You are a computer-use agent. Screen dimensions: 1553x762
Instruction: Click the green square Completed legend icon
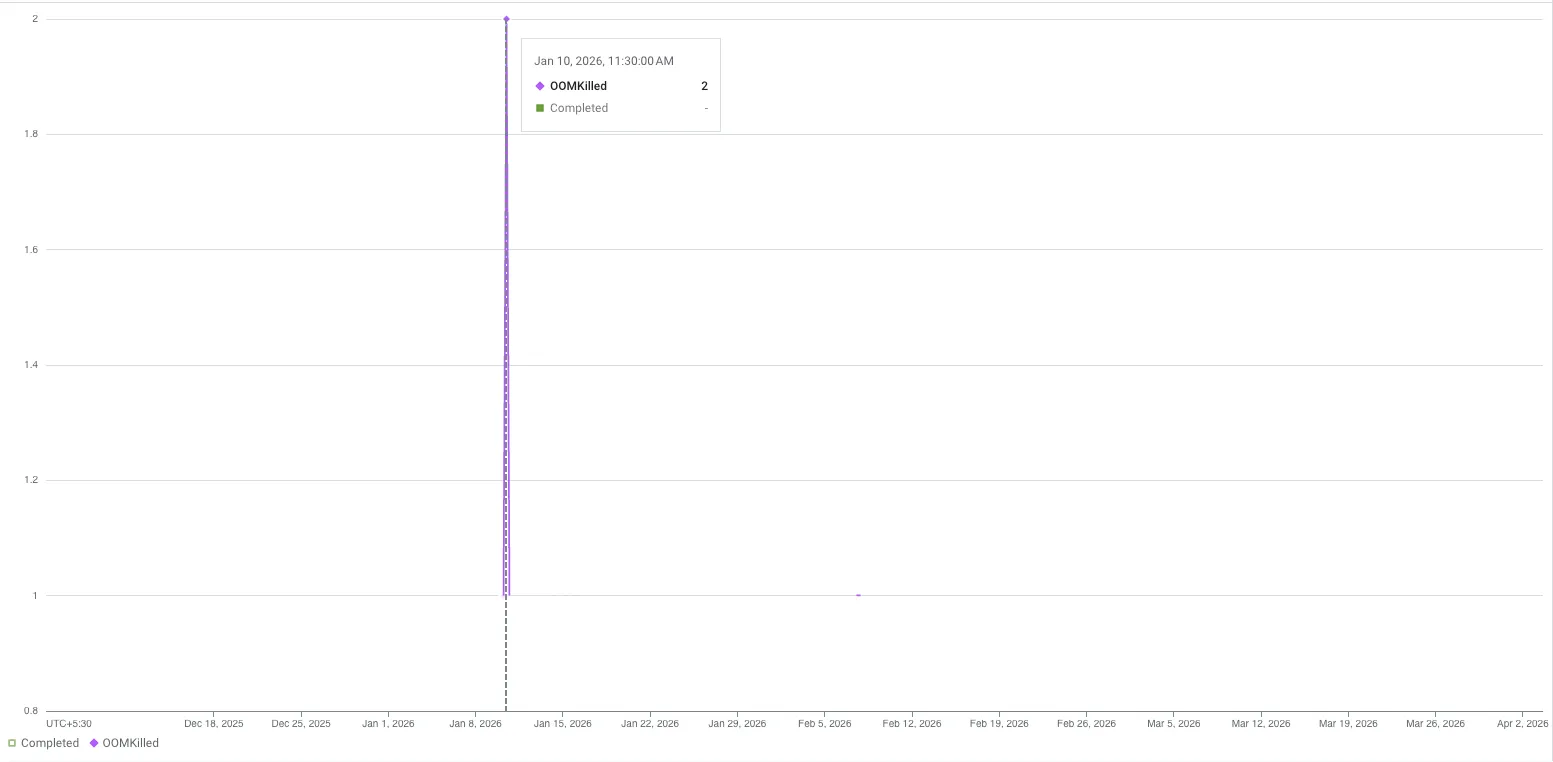(12, 743)
